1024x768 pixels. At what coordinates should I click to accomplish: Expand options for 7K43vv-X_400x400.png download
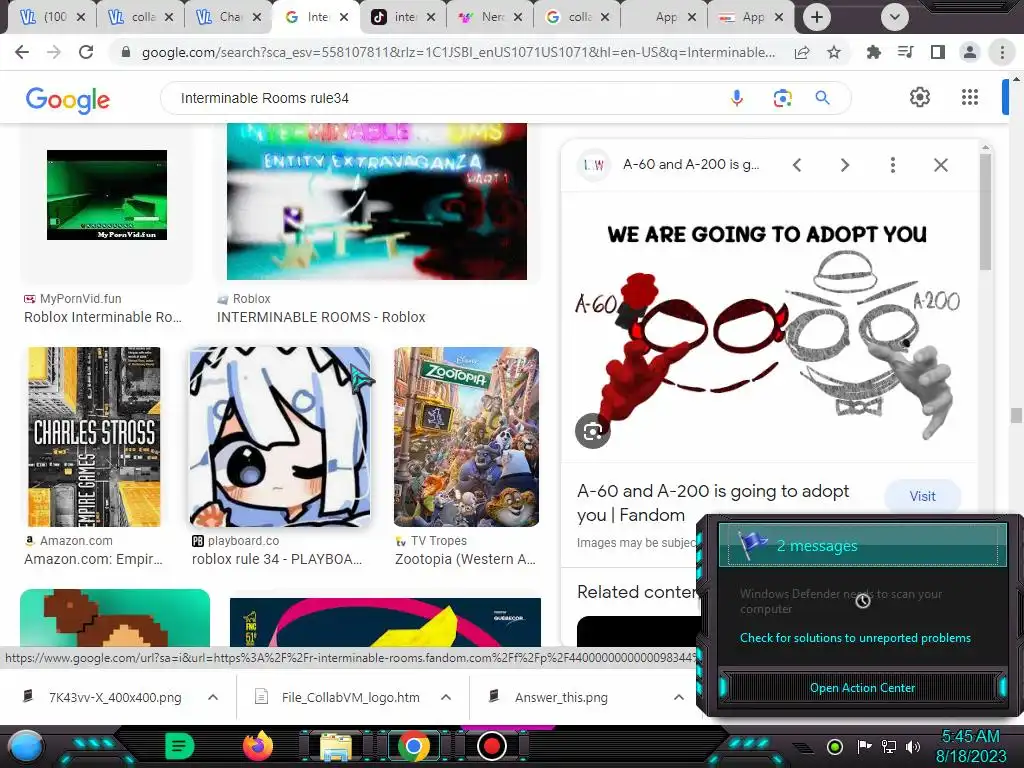click(x=213, y=697)
